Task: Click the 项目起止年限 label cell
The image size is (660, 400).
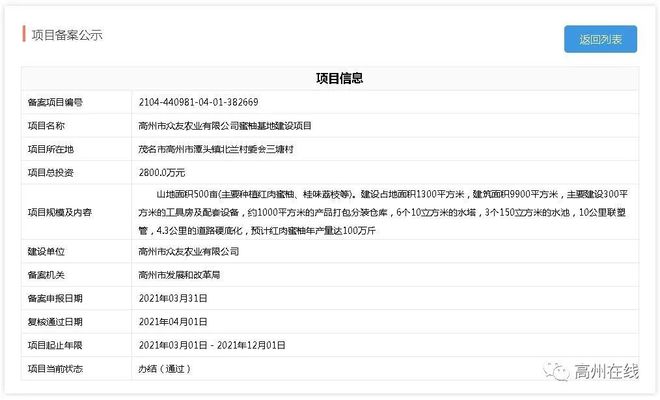Action: coord(77,345)
